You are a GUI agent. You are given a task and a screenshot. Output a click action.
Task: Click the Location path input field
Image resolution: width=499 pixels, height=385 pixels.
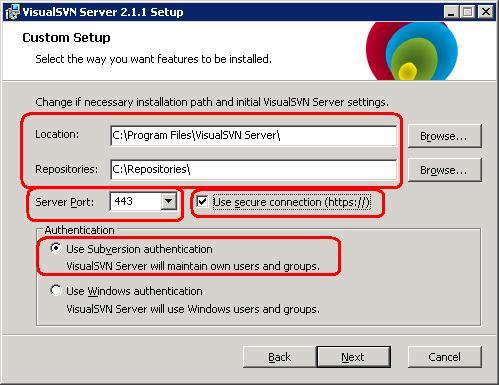pos(253,136)
